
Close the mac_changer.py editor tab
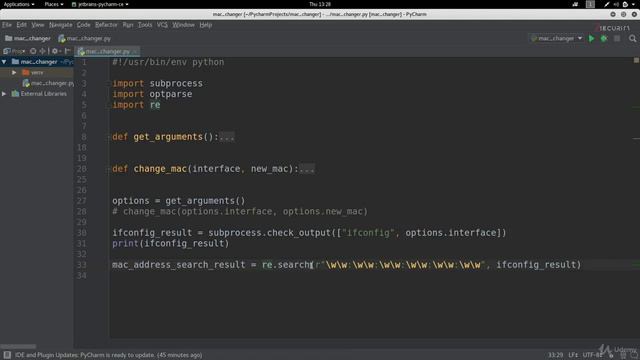tap(135, 51)
